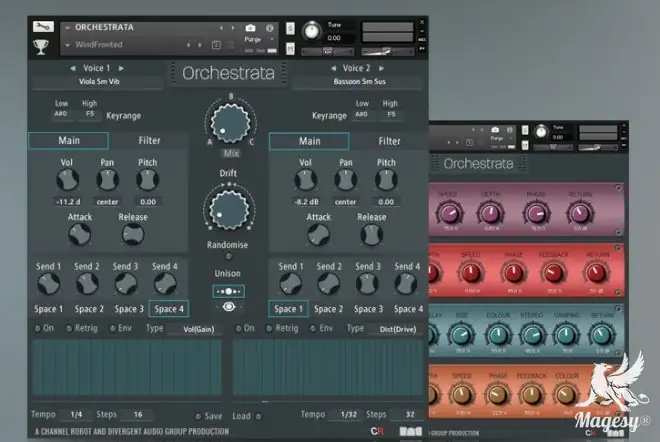Screen dimensions: 660x442
Task: Open Dist(Drive) Type dropdown
Action: click(397, 329)
